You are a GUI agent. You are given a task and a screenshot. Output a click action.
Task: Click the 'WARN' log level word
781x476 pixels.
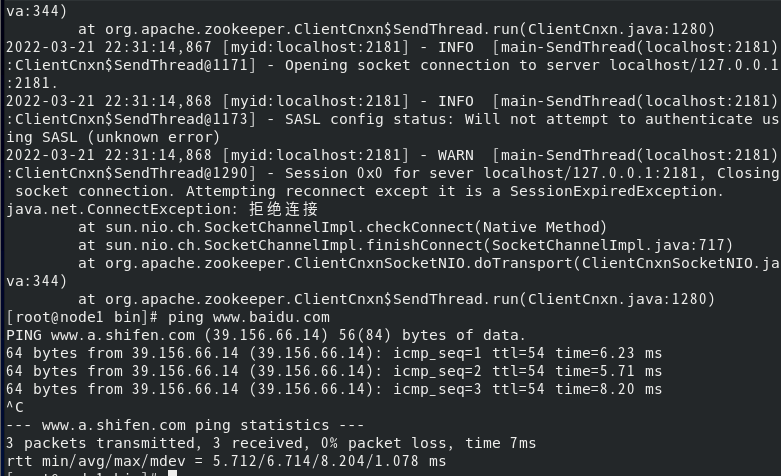[455, 155]
